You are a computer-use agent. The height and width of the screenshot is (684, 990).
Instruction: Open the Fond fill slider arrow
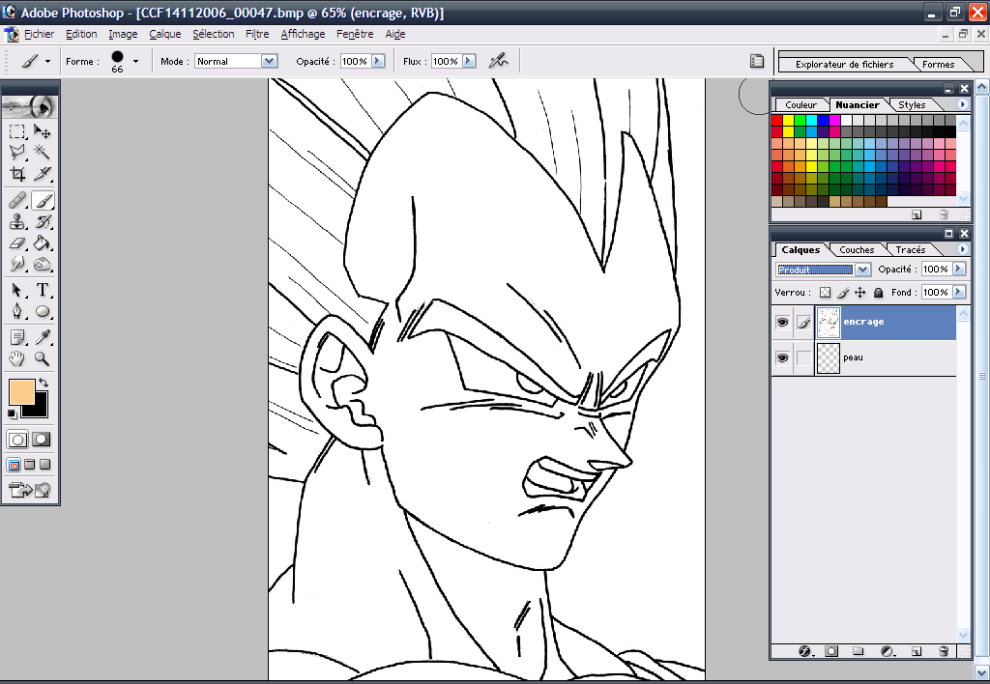click(x=958, y=292)
